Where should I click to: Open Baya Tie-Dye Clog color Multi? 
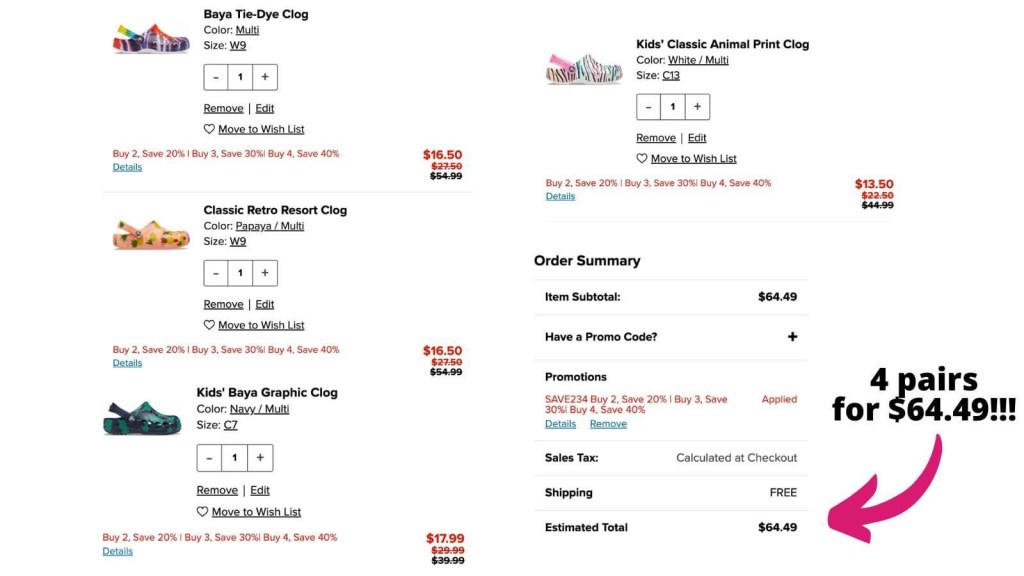pos(247,30)
